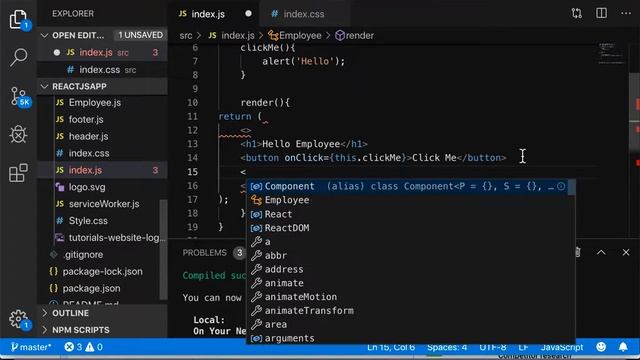Switch to the index.css editor tab

(304, 14)
